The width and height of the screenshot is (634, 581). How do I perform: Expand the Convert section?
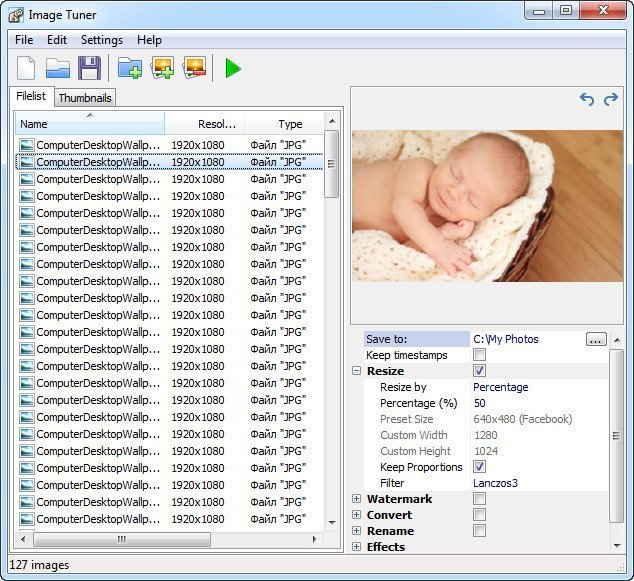pos(357,515)
